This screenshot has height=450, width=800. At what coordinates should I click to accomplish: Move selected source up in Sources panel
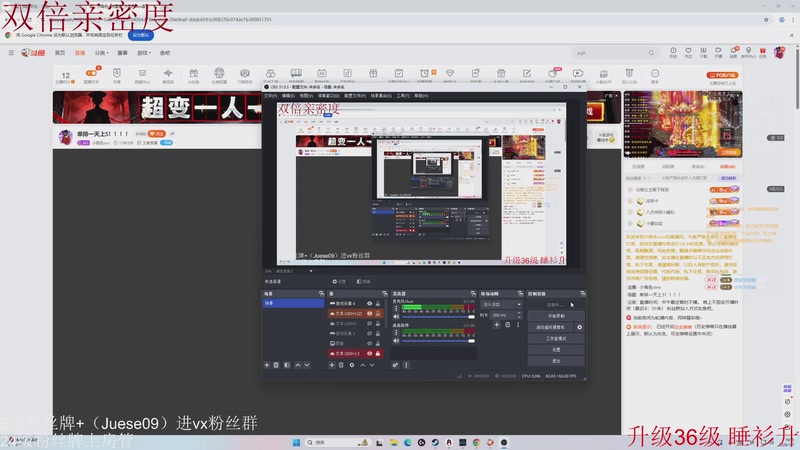pos(363,365)
